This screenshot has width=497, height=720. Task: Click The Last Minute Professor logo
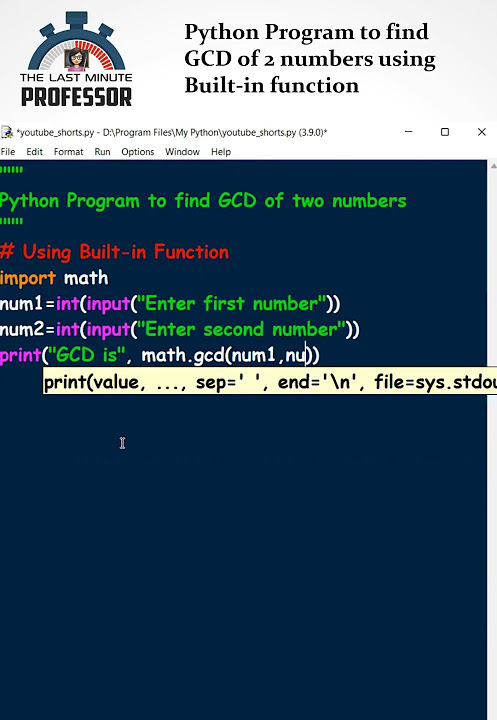76,60
